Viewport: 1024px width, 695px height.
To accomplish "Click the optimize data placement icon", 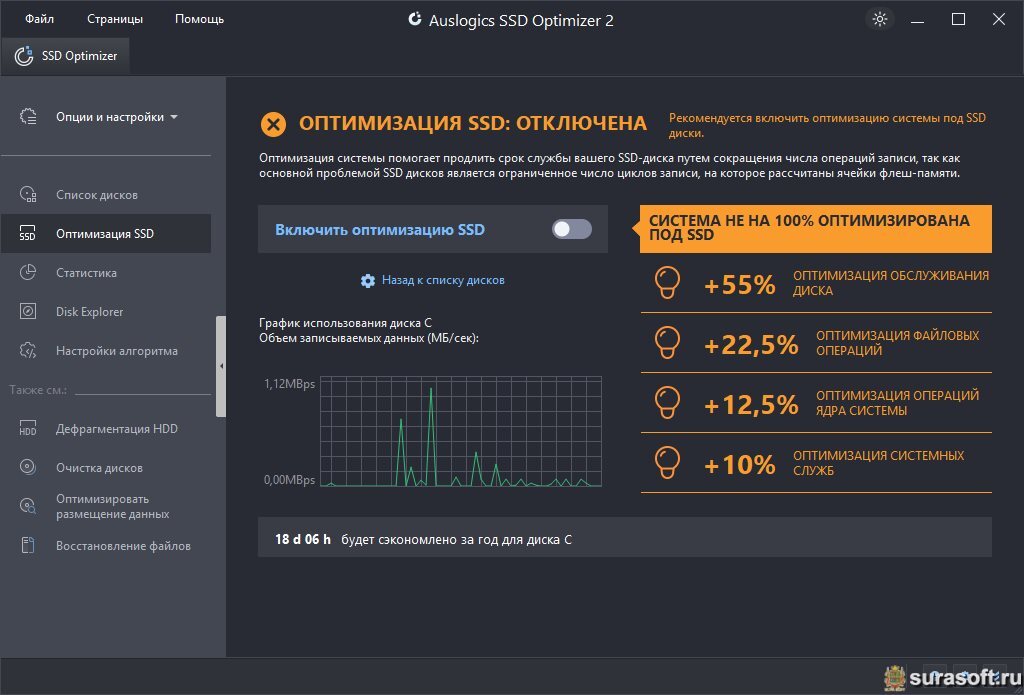I will coord(28,506).
